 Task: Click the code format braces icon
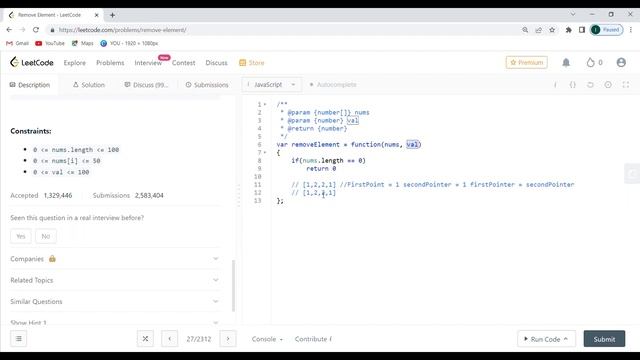point(572,85)
